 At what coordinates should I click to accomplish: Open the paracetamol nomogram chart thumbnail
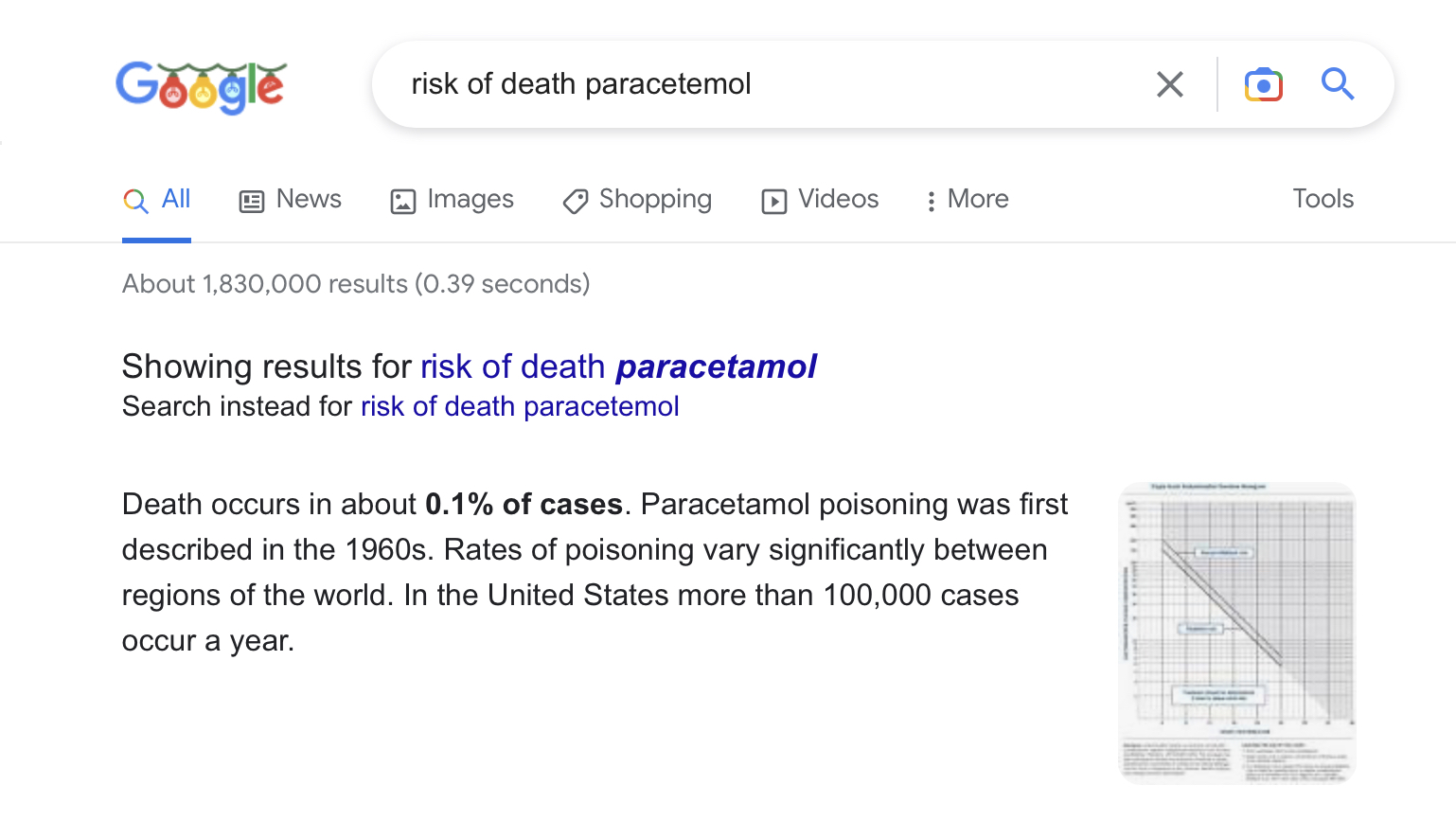click(1236, 633)
